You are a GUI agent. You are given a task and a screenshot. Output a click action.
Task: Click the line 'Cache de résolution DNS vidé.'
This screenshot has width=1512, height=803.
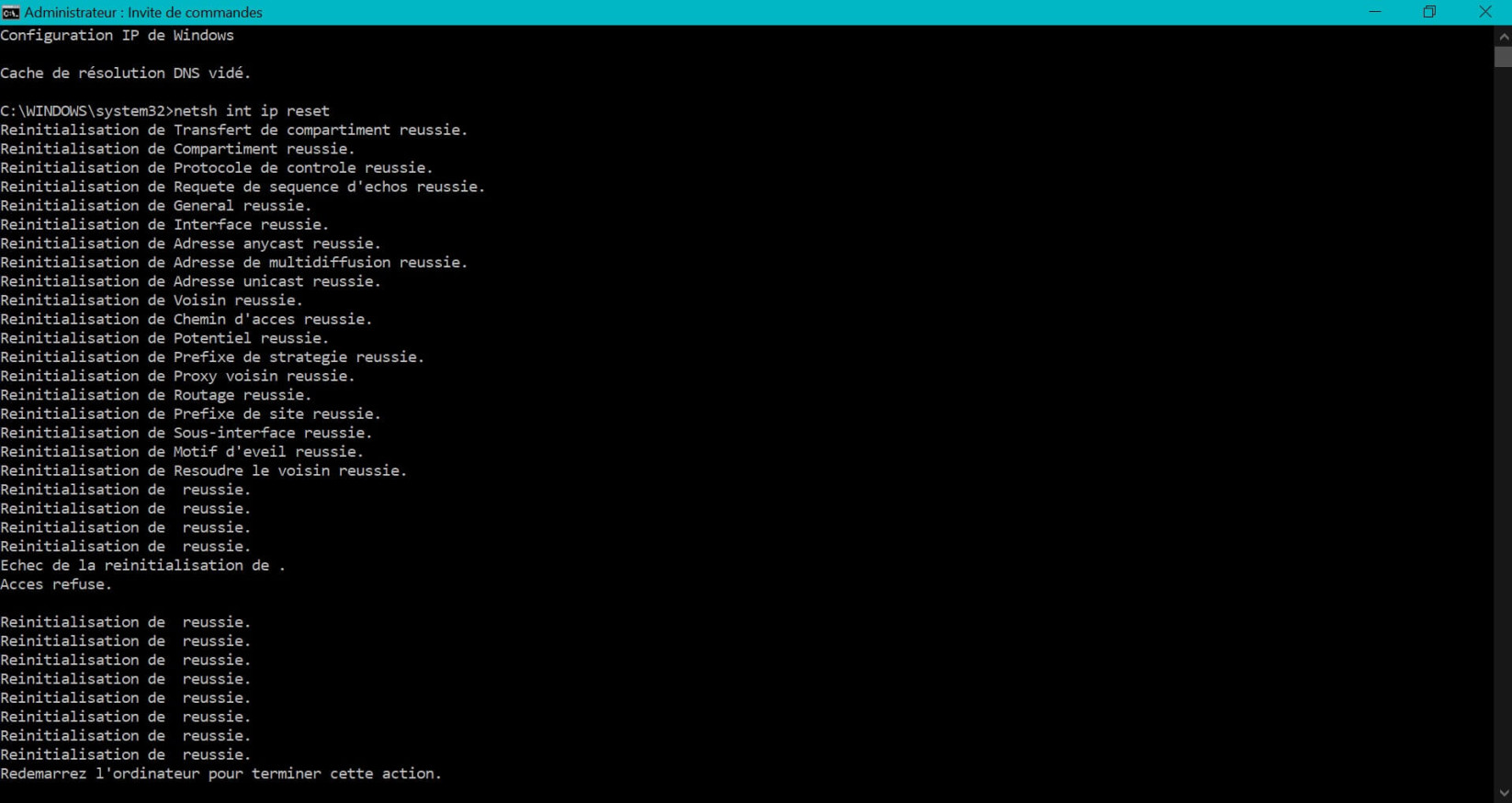[126, 74]
